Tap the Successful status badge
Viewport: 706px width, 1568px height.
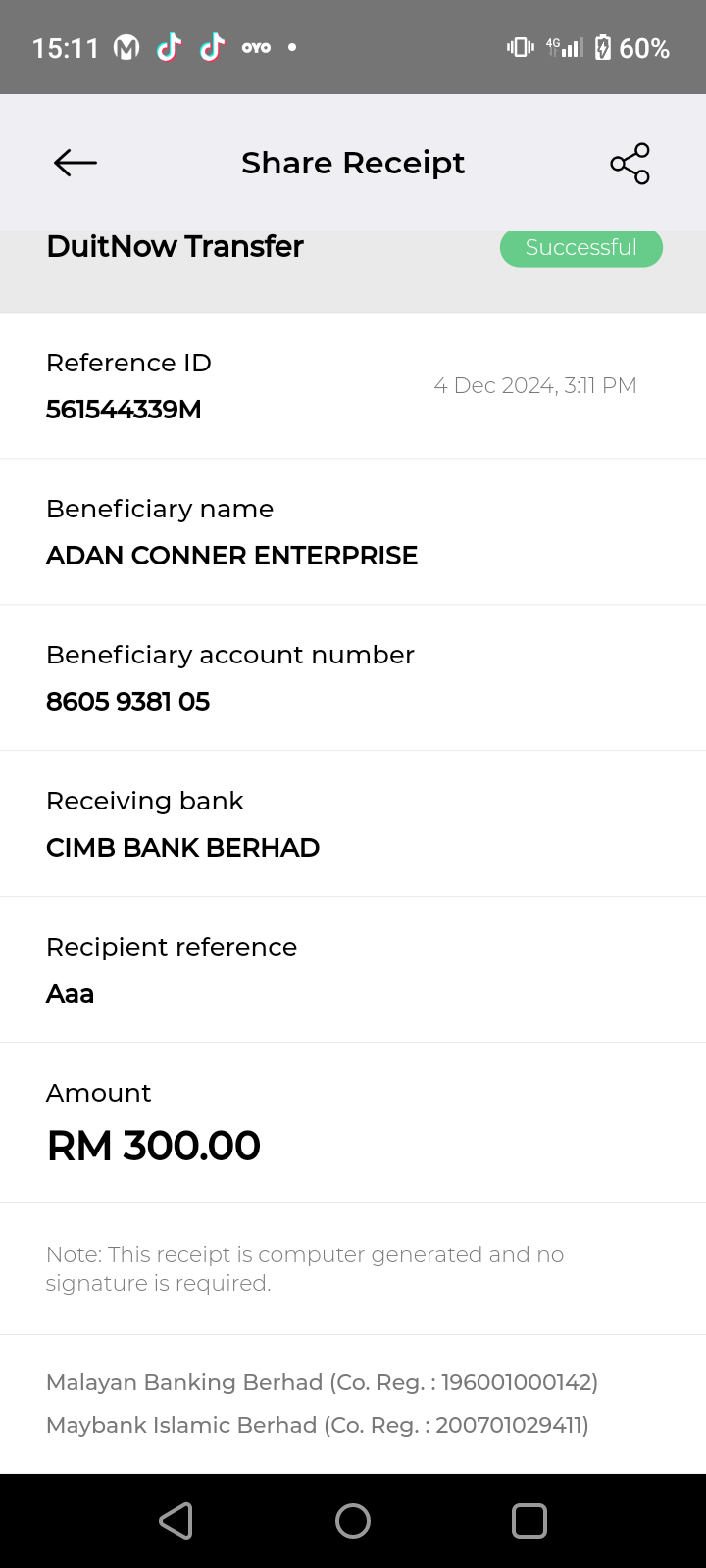click(580, 247)
